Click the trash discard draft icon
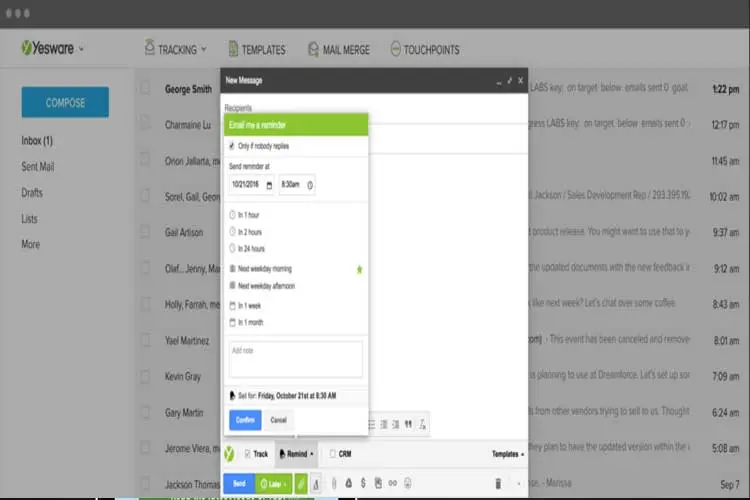Screen dimensions: 750x500 [x=498, y=484]
